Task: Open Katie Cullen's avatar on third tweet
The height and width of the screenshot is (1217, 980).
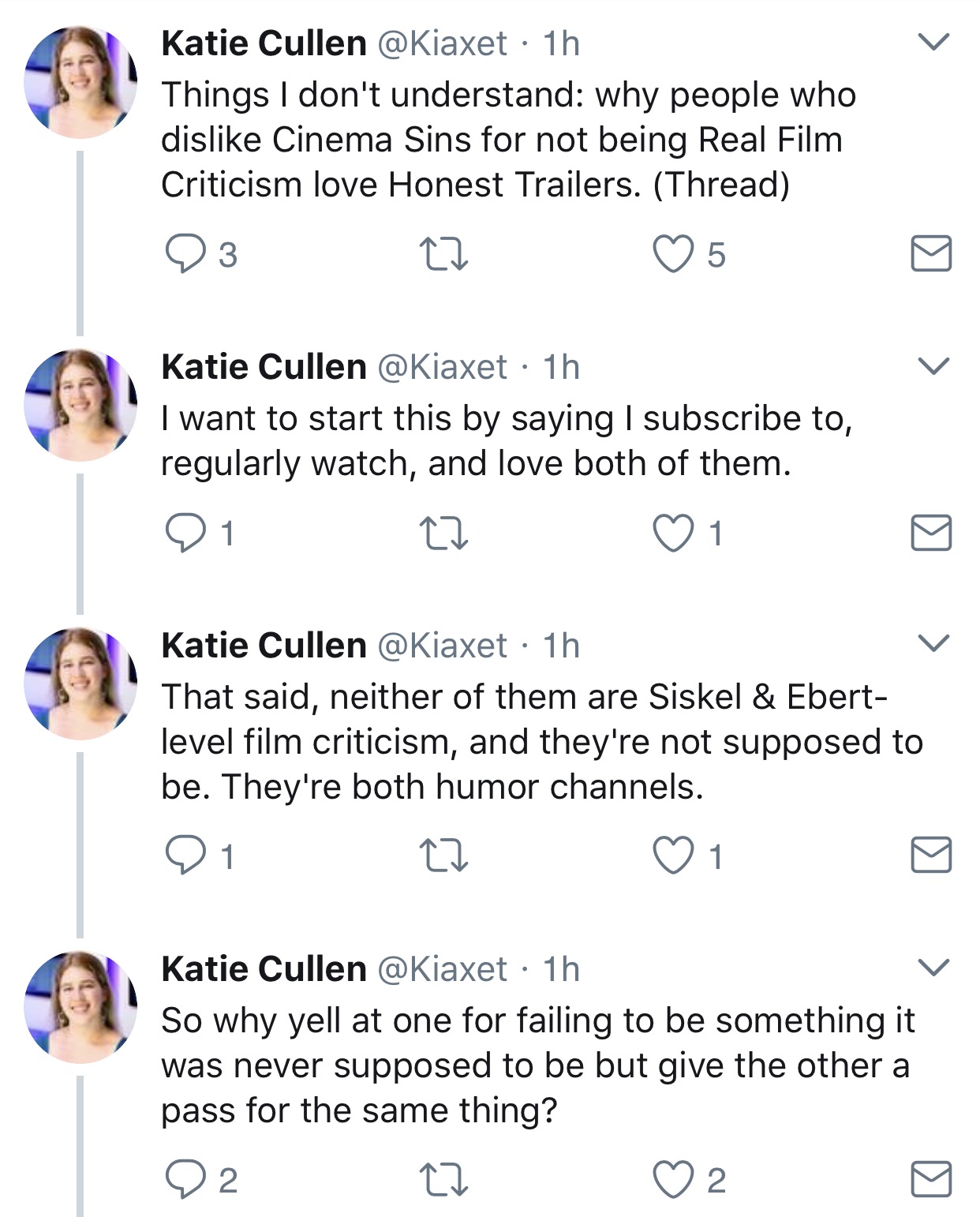Action: pyautogui.click(x=81, y=683)
